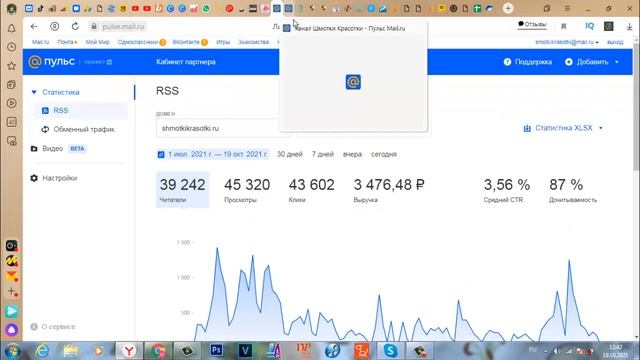The image size is (640, 360).
Task: Reload the page with the refresh icon
Action: coord(75,26)
